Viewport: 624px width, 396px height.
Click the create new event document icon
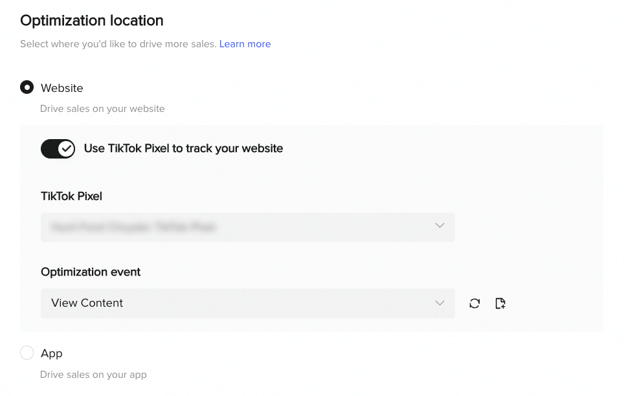tap(500, 303)
